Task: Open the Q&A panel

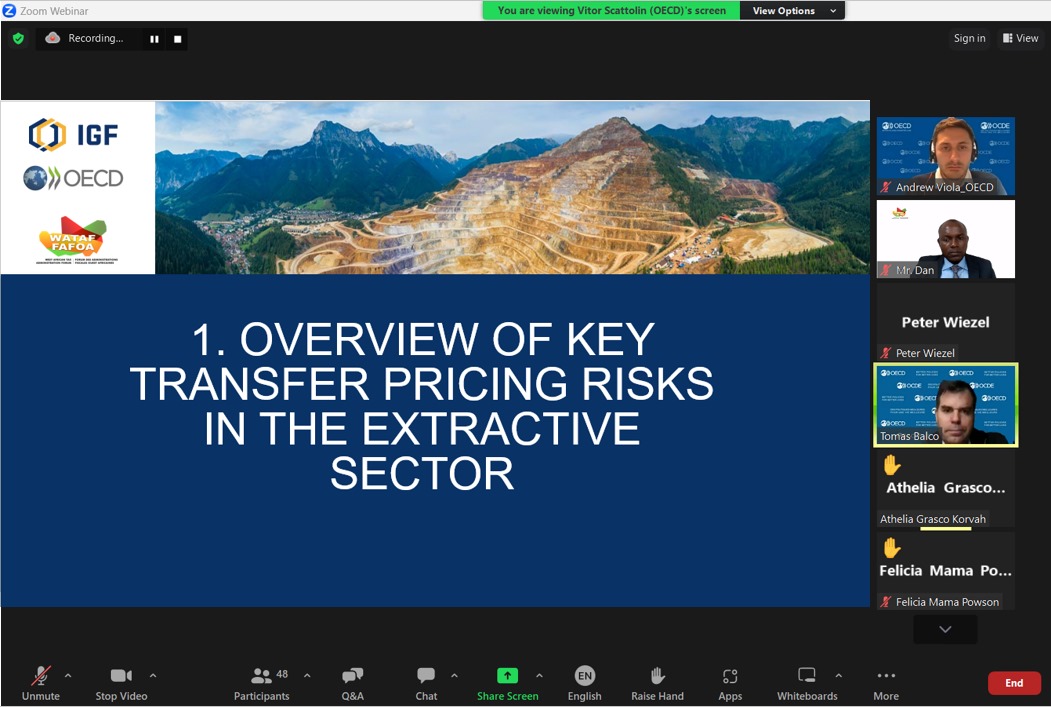Action: tap(353, 684)
